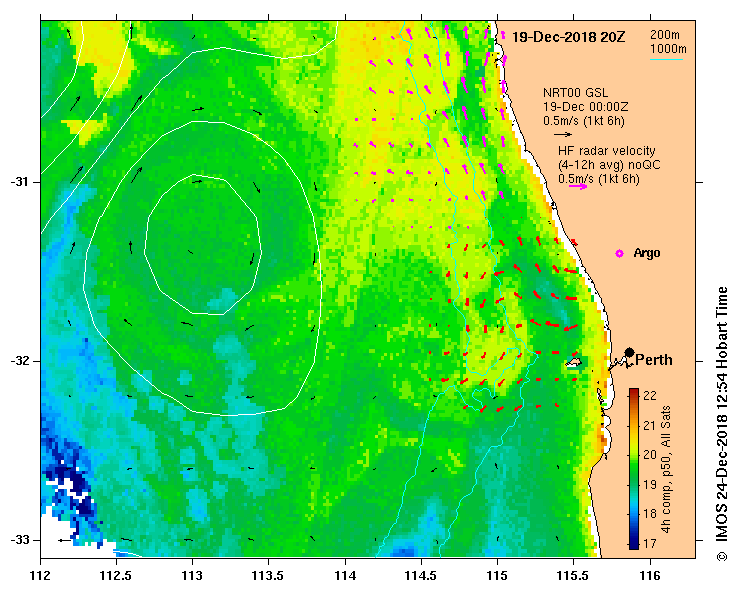Click the -33 latitude axis label
The width and height of the screenshot is (739, 592).
pyautogui.click(x=19, y=540)
